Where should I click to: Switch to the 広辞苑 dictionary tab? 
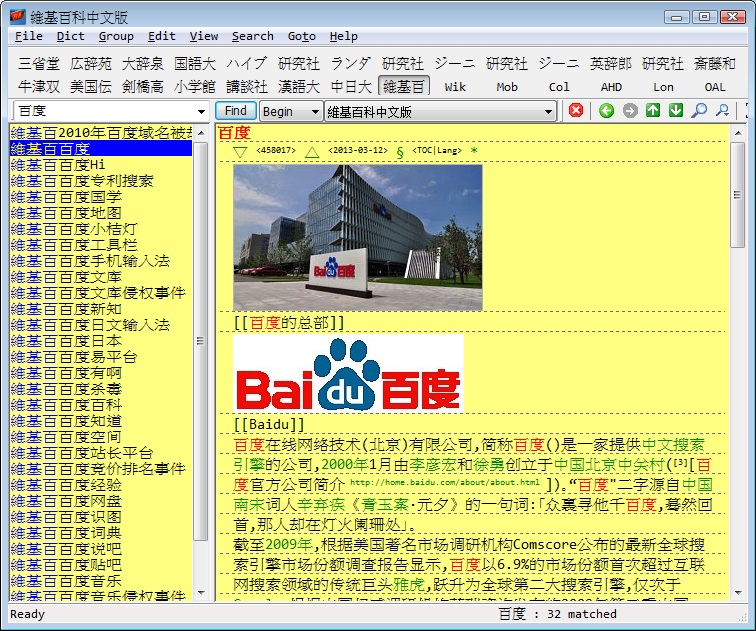point(91,64)
